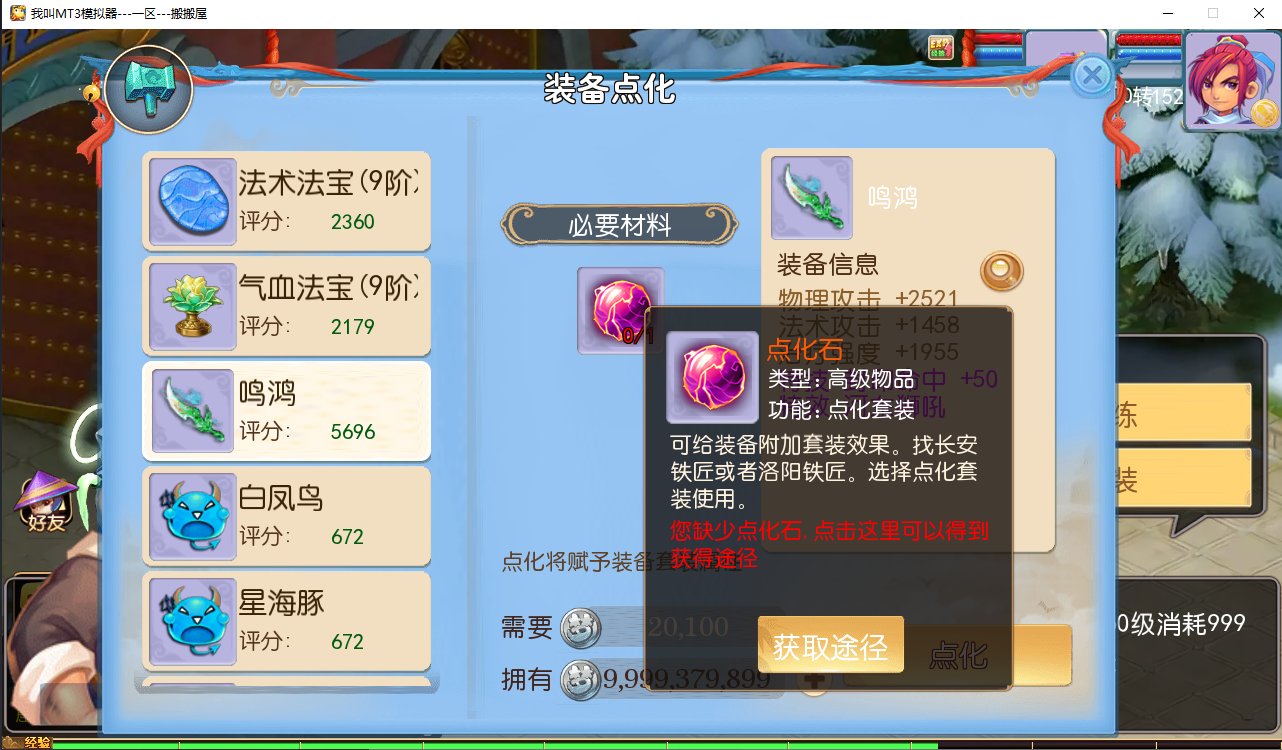Open the 好友 friends icon
This screenshot has width=1282, height=750.
pyautogui.click(x=47, y=502)
